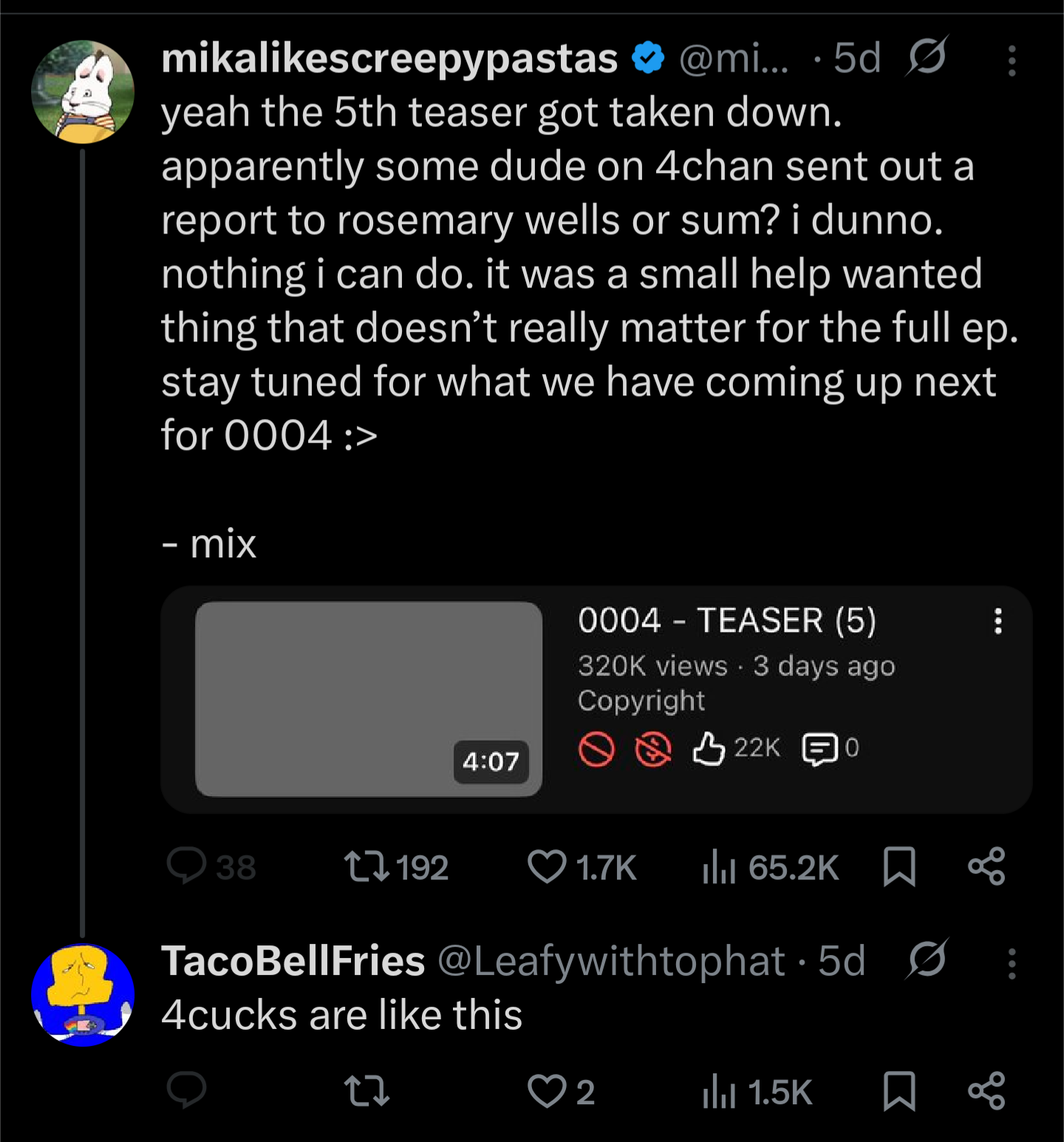Viewport: 1064px width, 1142px height.
Task: Bookmark the mikalikescreepypastas post
Action: point(899,866)
